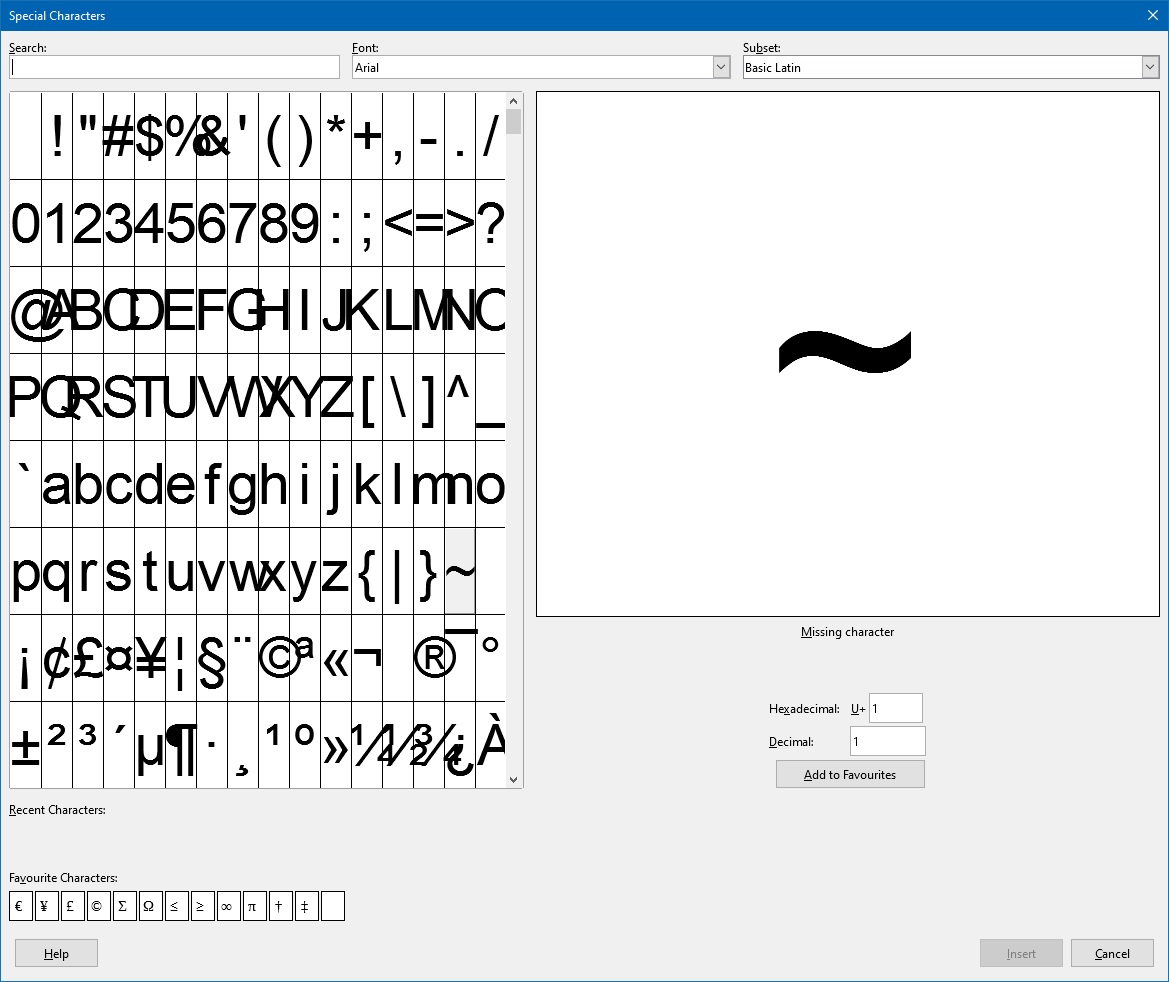Select the Pound sign favourite character

pyautogui.click(x=72, y=906)
